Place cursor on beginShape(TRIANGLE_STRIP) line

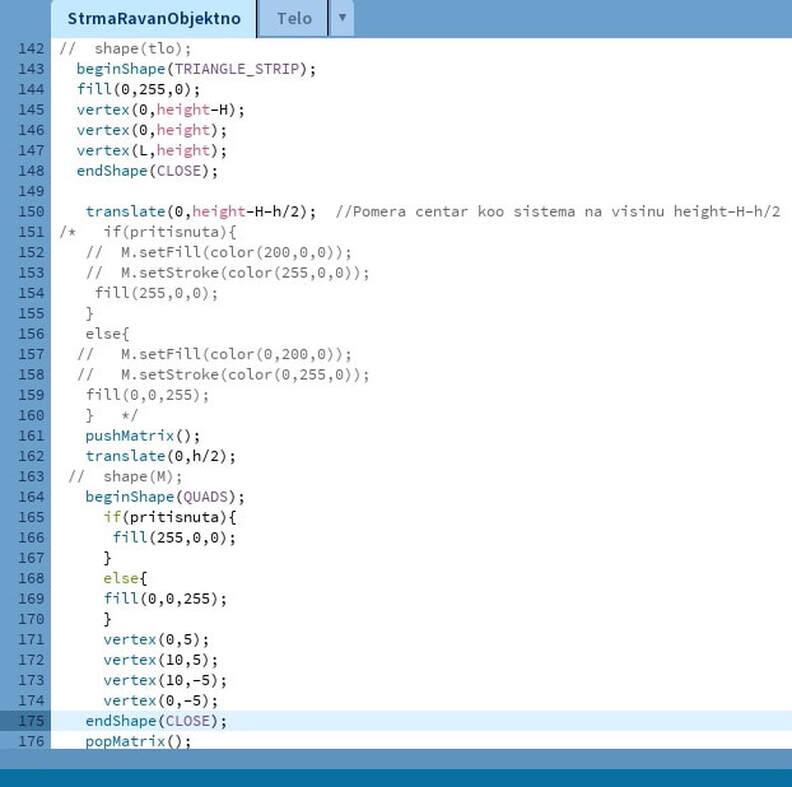[196, 69]
